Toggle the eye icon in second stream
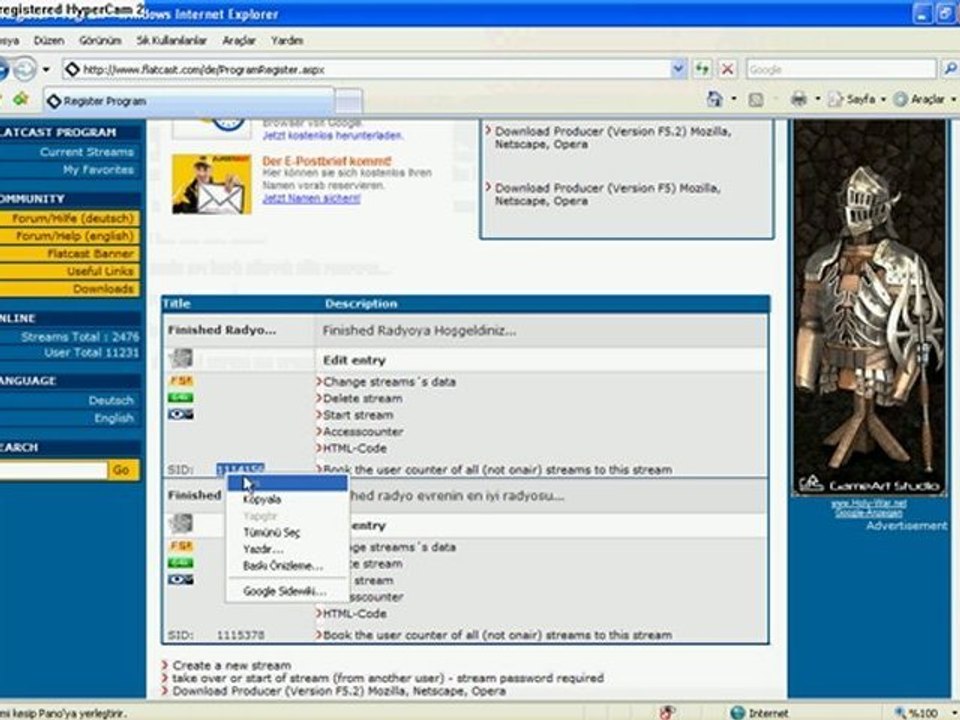Image resolution: width=960 pixels, height=720 pixels. coord(181,580)
